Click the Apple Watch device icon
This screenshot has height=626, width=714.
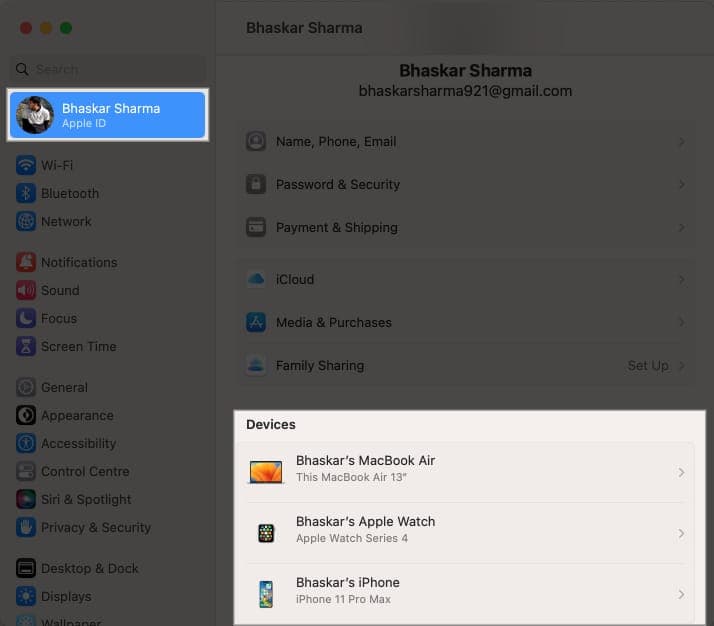pyautogui.click(x=266, y=533)
